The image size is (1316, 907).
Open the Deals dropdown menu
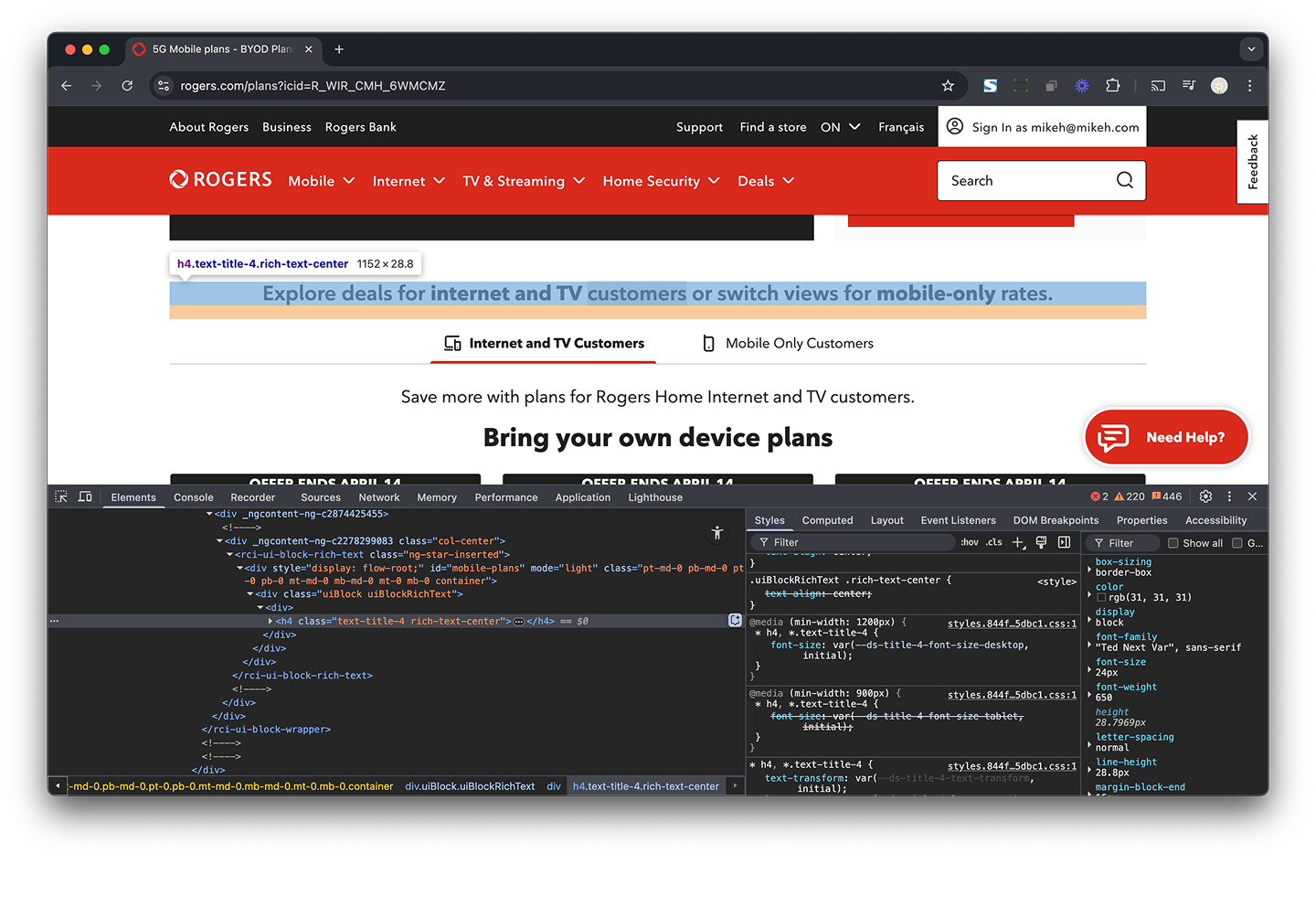[x=766, y=181]
